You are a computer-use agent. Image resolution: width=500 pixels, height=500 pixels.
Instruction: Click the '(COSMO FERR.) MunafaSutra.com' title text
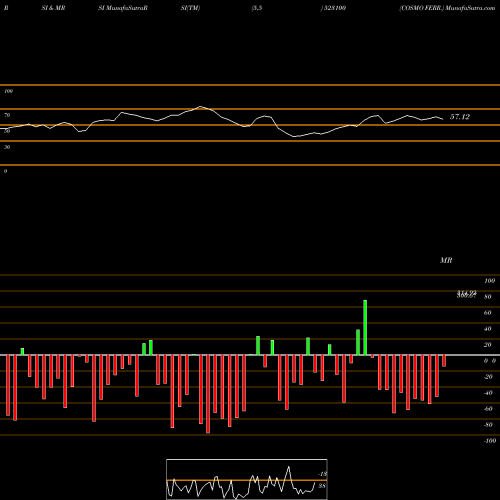point(447,8)
